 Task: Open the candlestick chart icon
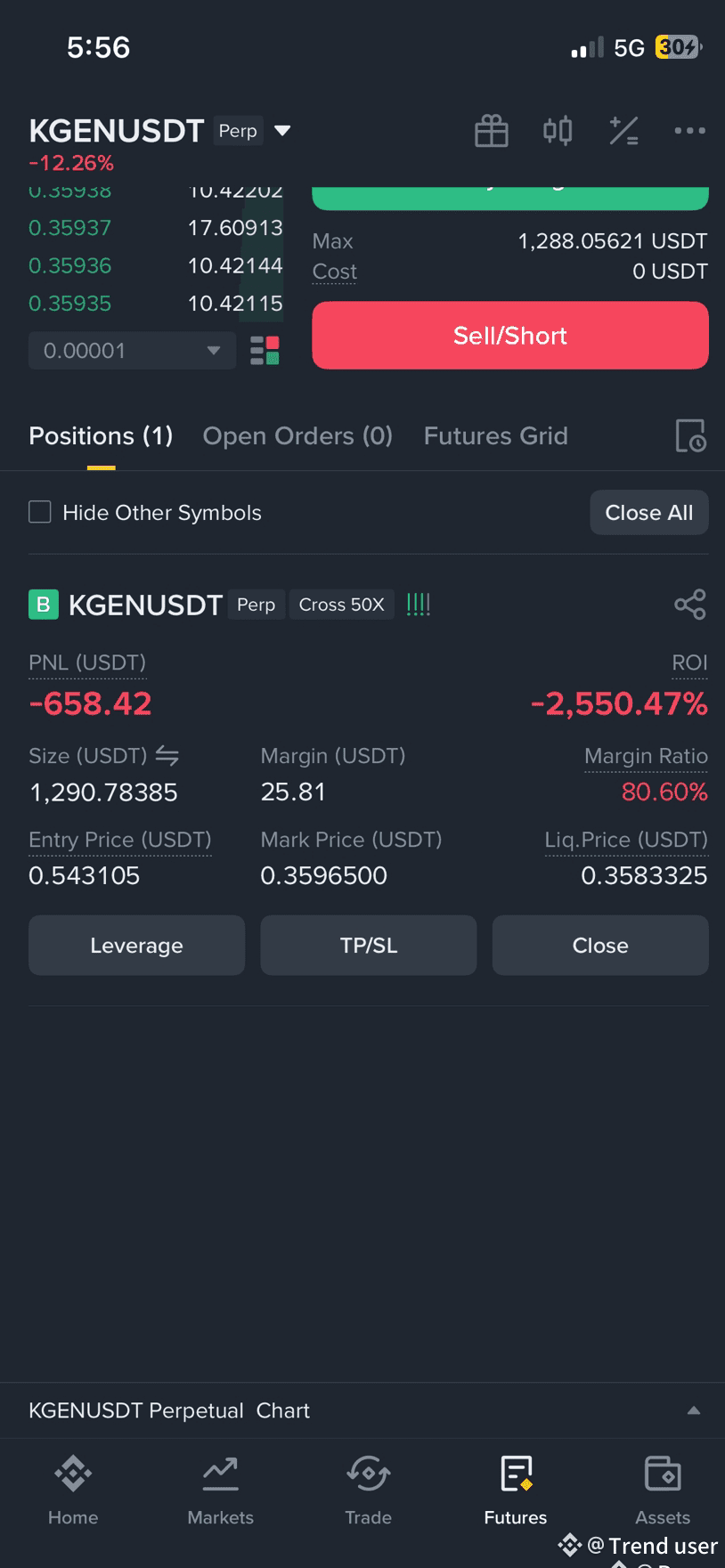pos(558,131)
